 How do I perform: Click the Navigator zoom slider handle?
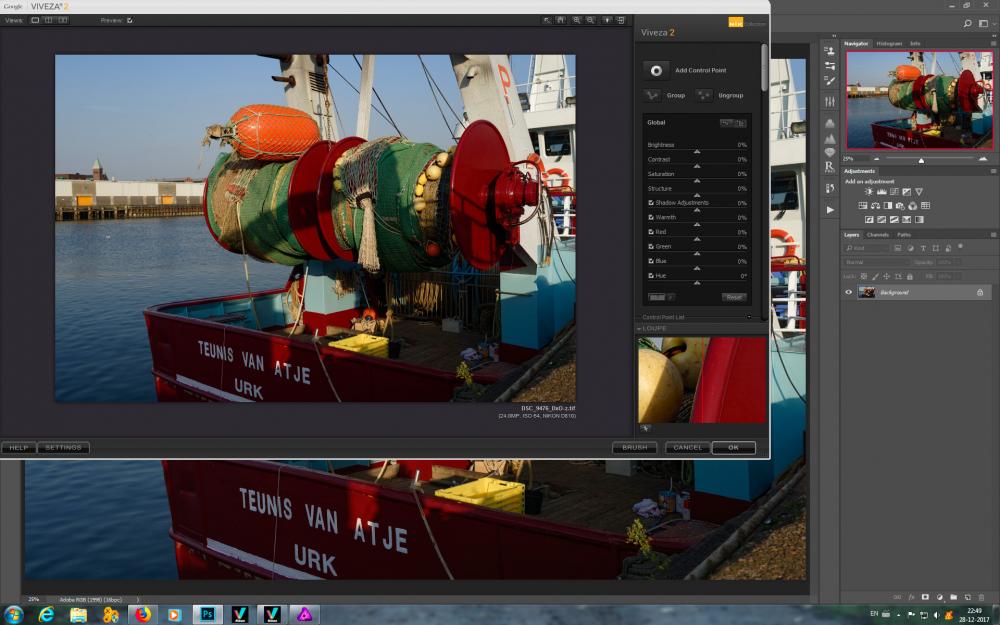(921, 160)
